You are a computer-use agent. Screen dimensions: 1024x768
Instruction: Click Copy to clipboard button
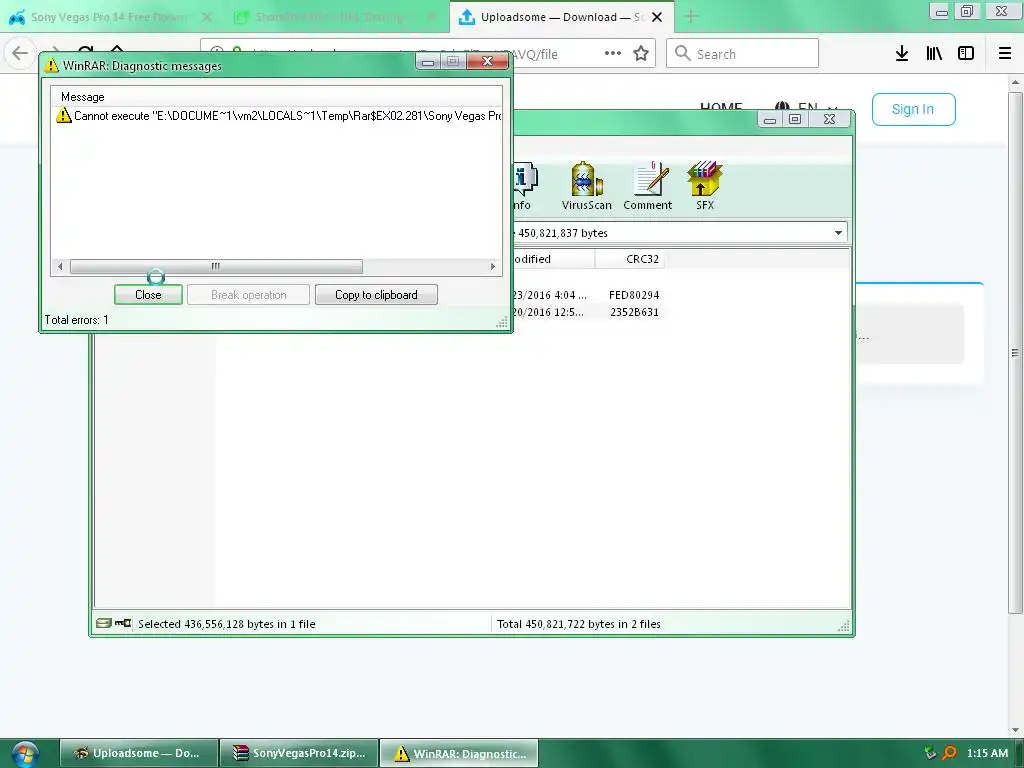(x=376, y=295)
